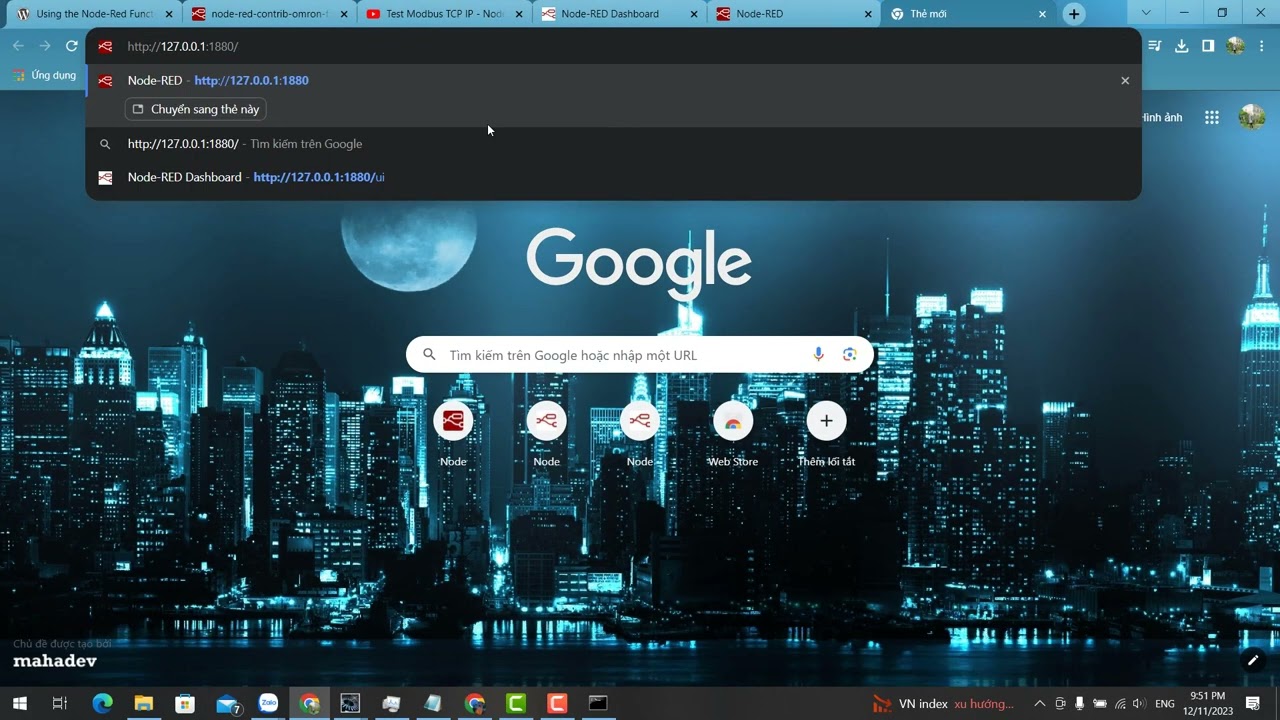Launch Microsoft Edge from the taskbar

102,703
